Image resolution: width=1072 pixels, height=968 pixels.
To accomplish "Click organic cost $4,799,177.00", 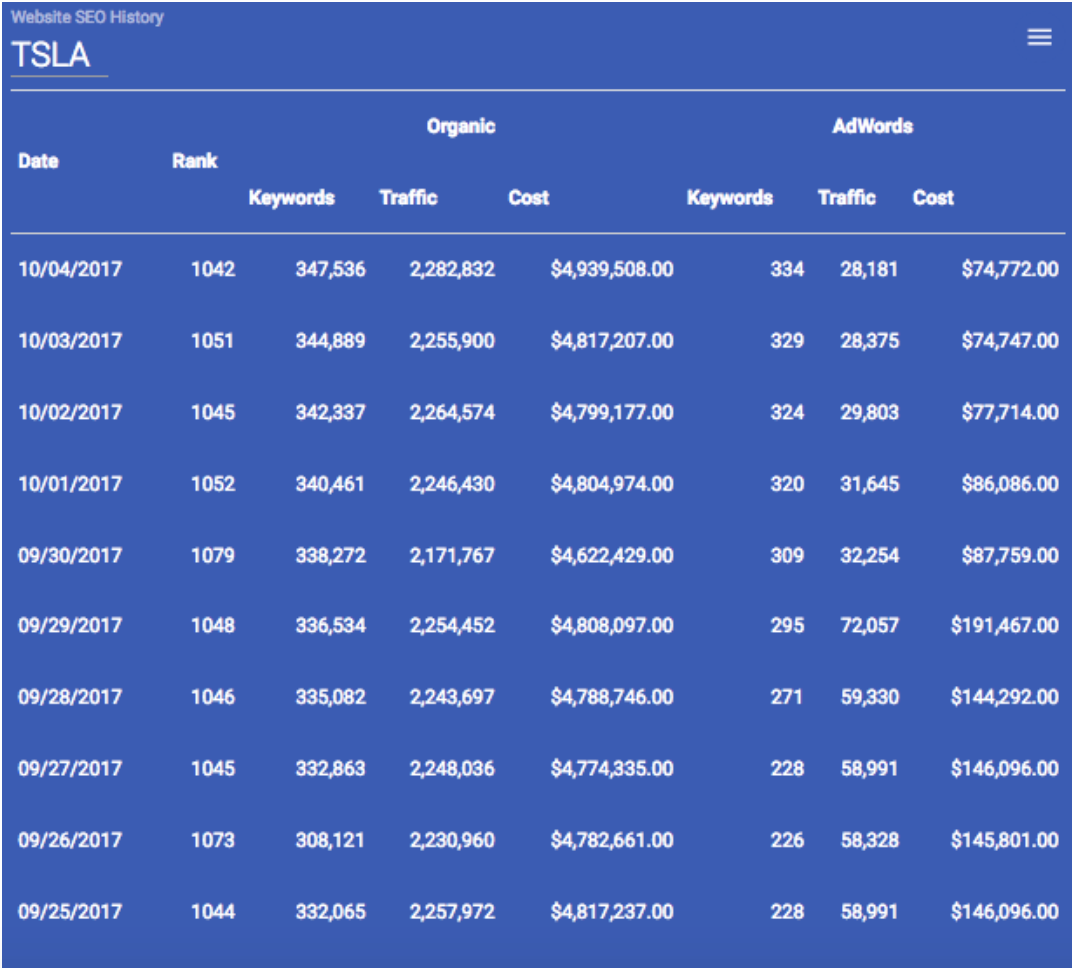I will point(613,412).
